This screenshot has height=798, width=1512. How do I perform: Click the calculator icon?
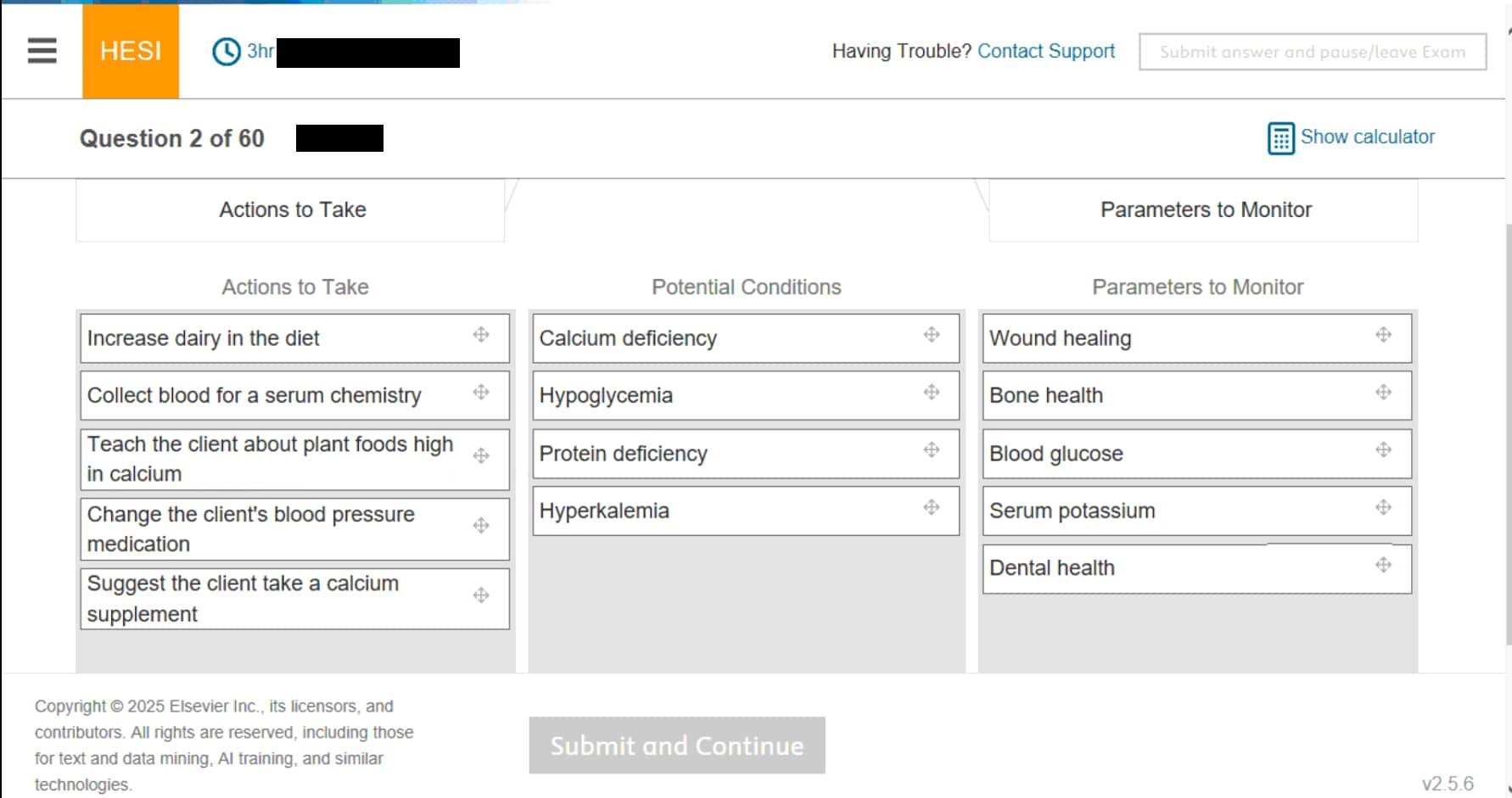coord(1280,138)
